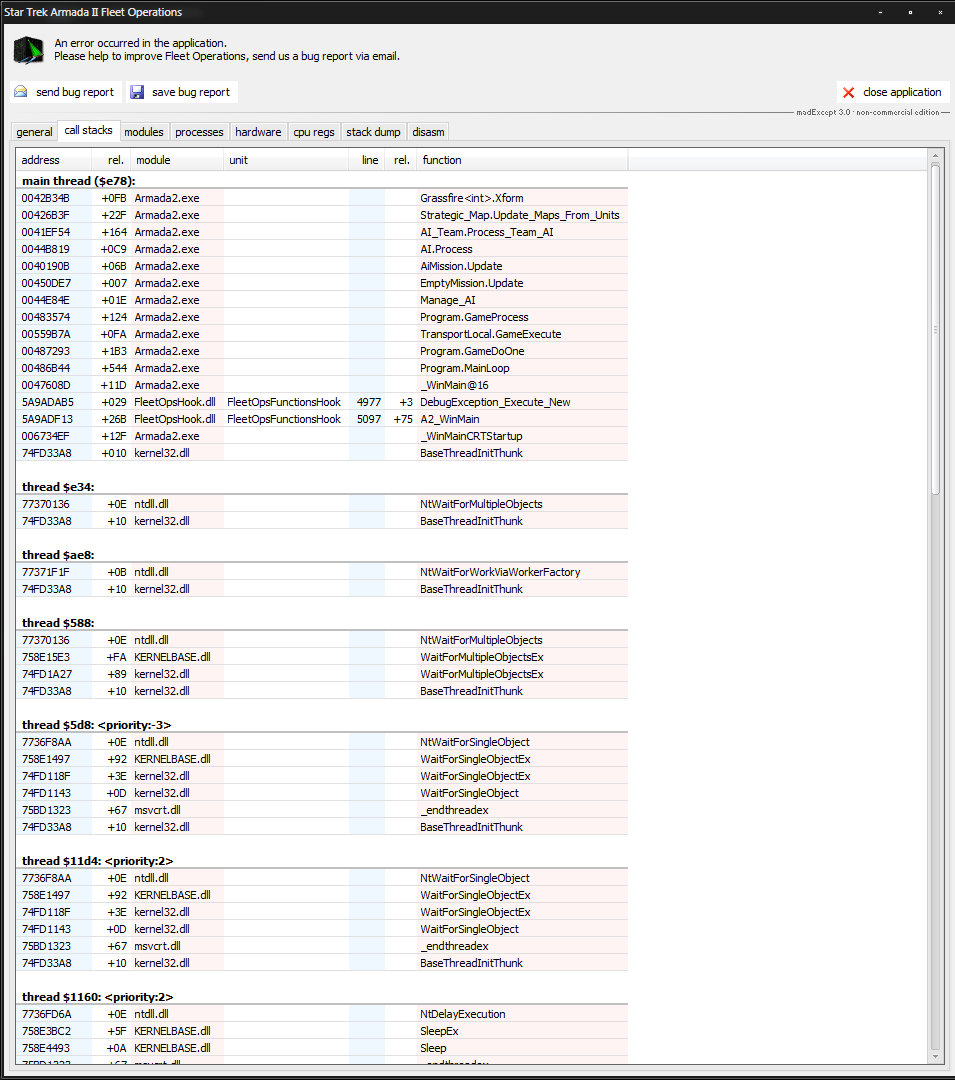Click the scrollbar up arrow

tap(935, 156)
